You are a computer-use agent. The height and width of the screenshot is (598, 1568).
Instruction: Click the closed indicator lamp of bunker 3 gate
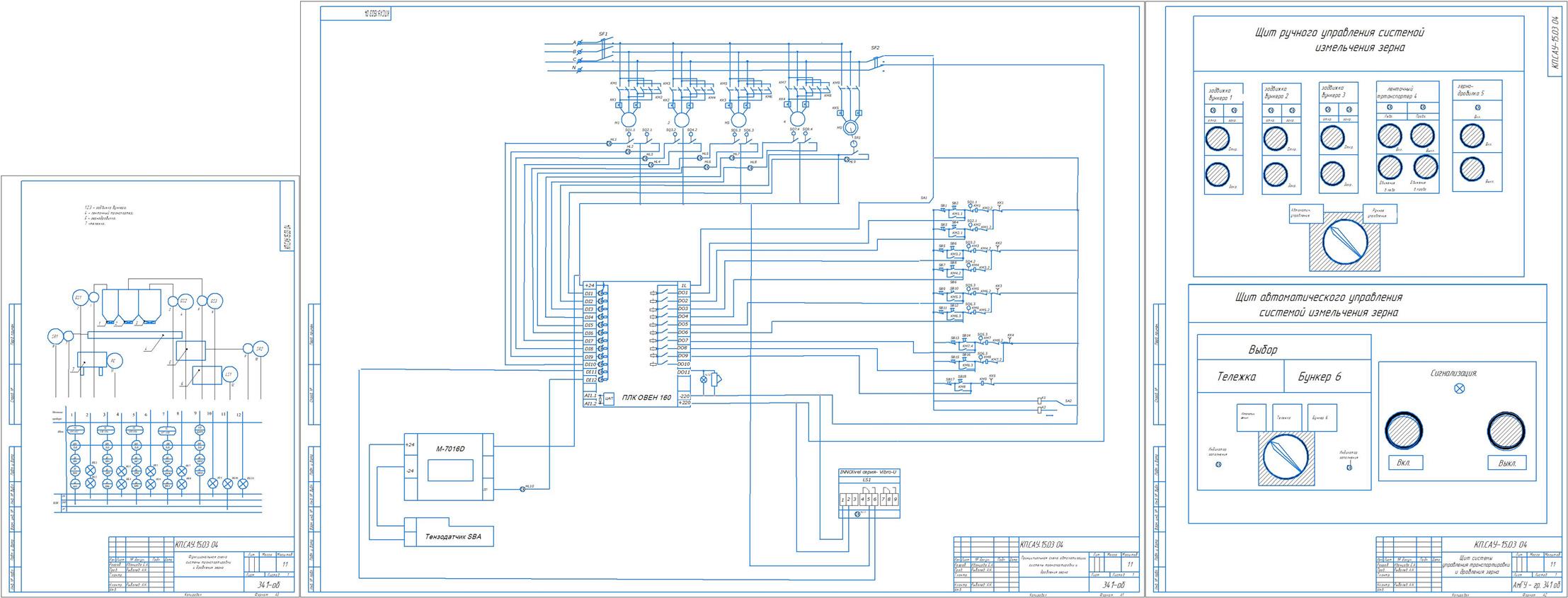tap(1349, 110)
